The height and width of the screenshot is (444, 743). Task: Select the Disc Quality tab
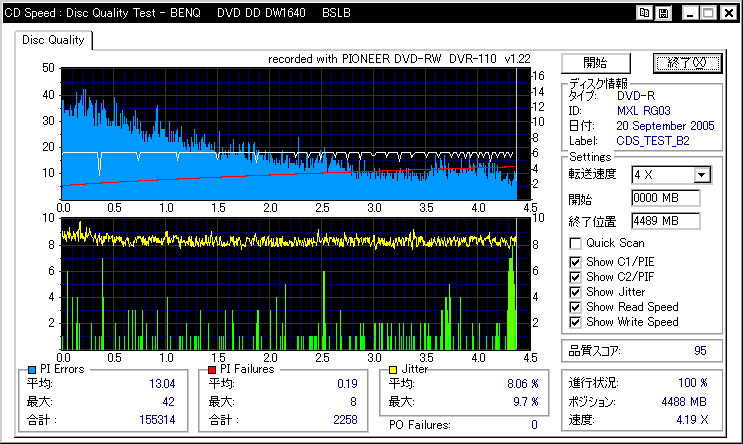pos(53,40)
